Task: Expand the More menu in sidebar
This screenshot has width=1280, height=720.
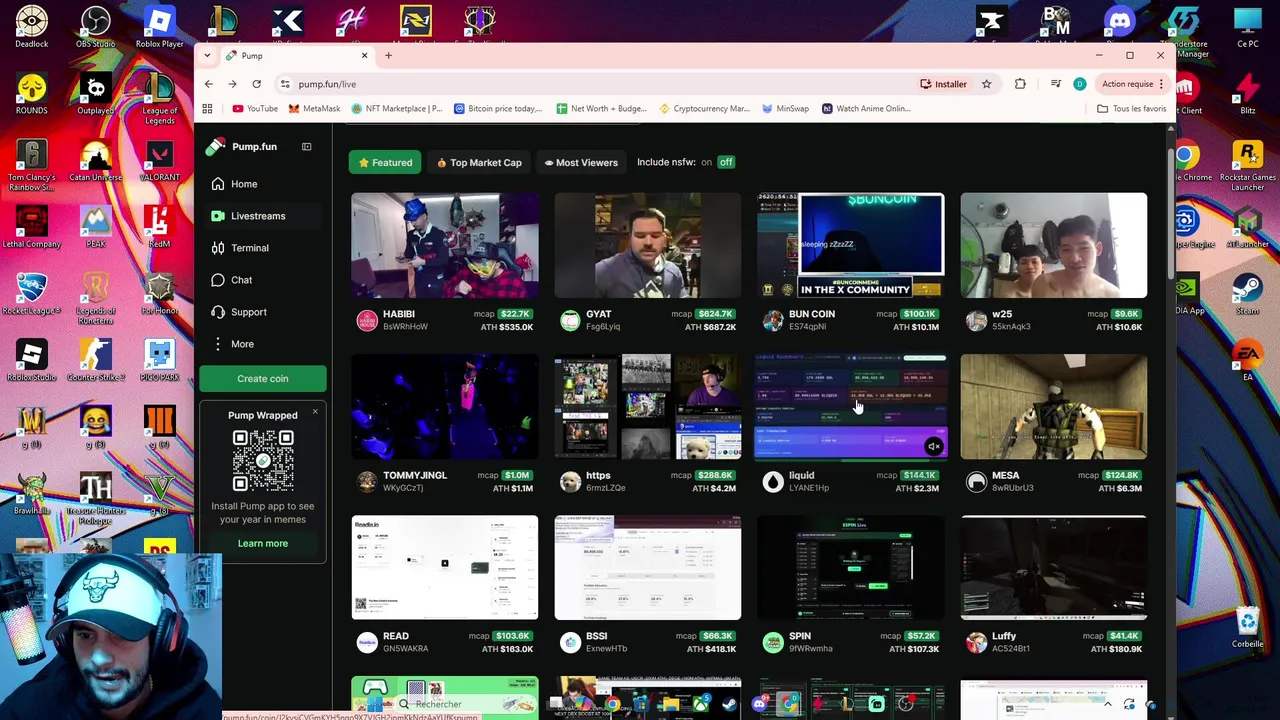Action: click(x=241, y=344)
